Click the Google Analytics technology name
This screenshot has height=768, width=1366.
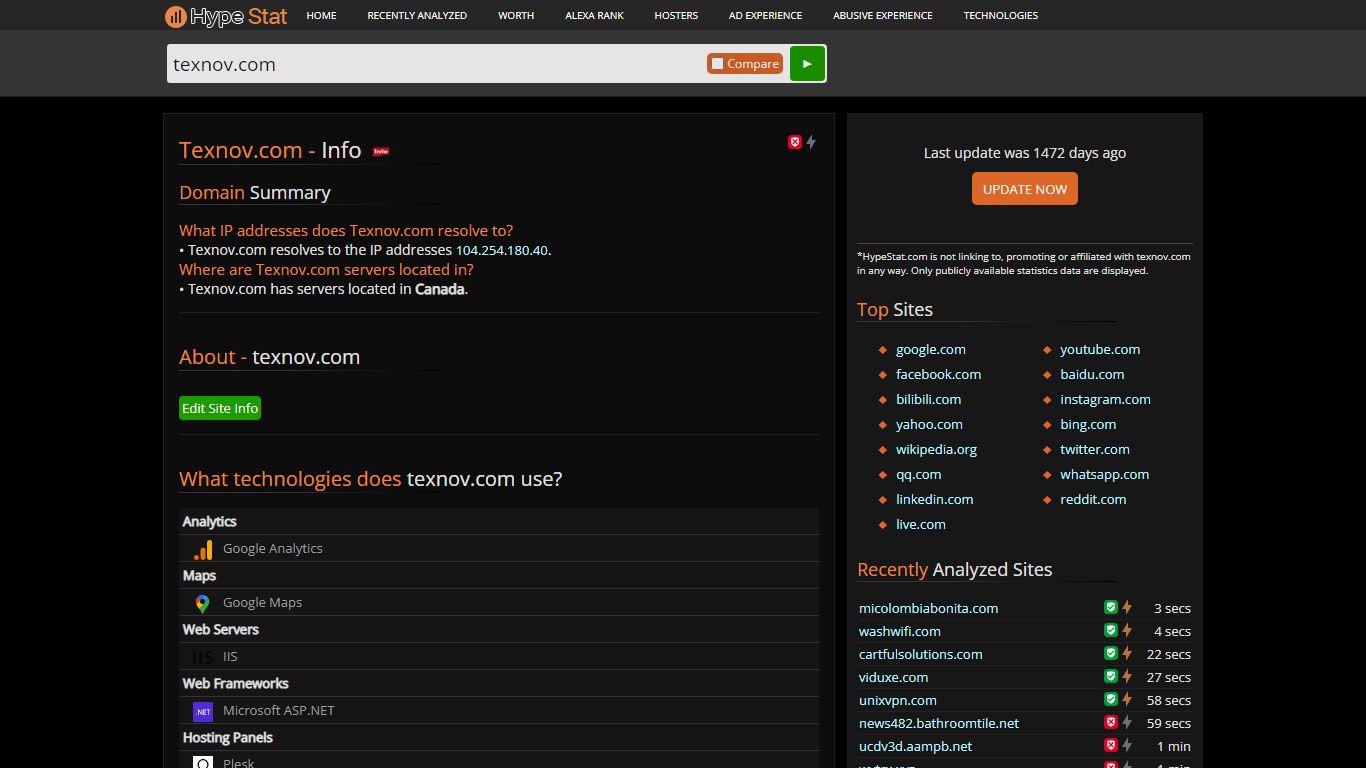272,549
